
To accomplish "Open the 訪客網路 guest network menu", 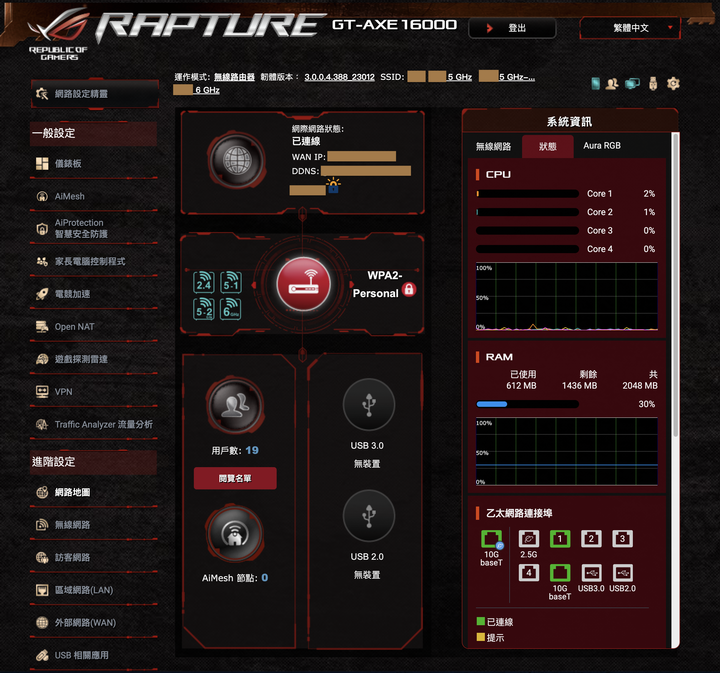I will click(x=94, y=558).
